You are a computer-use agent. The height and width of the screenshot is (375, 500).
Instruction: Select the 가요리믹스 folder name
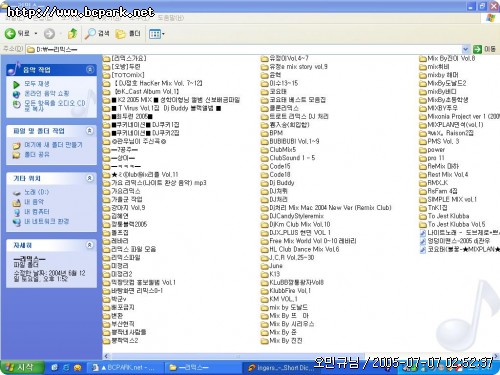pyautogui.click(x=126, y=191)
